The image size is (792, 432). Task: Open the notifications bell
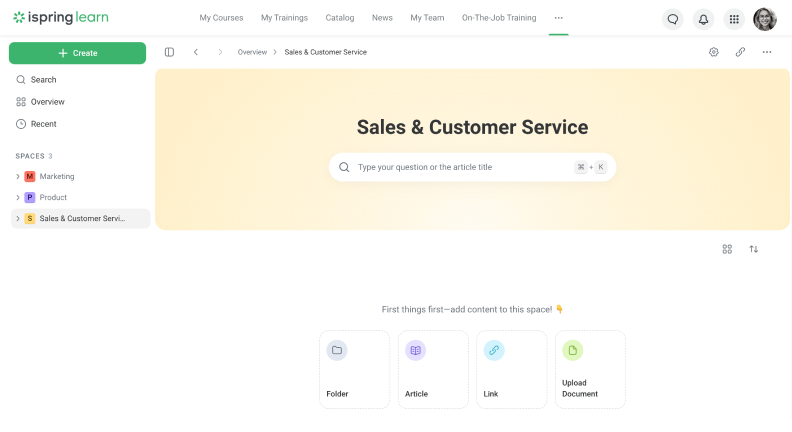coord(703,19)
